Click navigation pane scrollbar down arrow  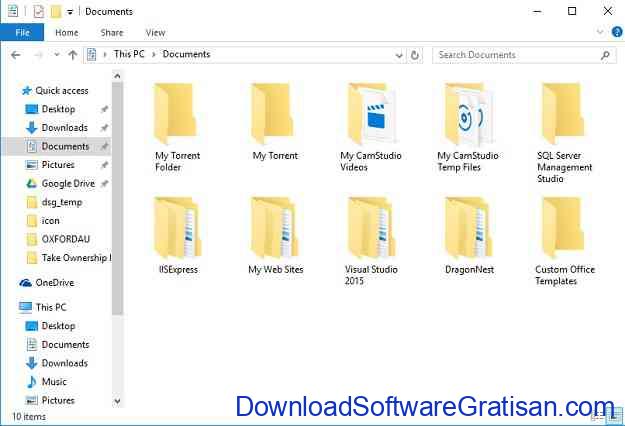point(117,401)
